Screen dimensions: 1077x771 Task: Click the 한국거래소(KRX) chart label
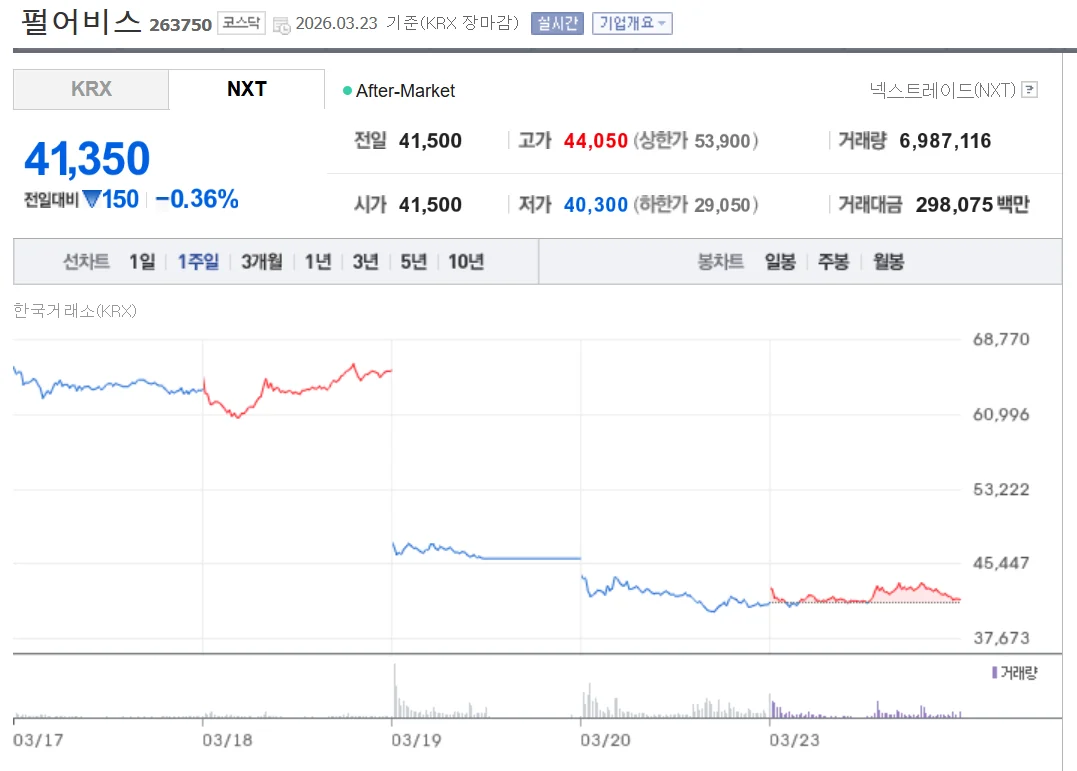pos(75,311)
